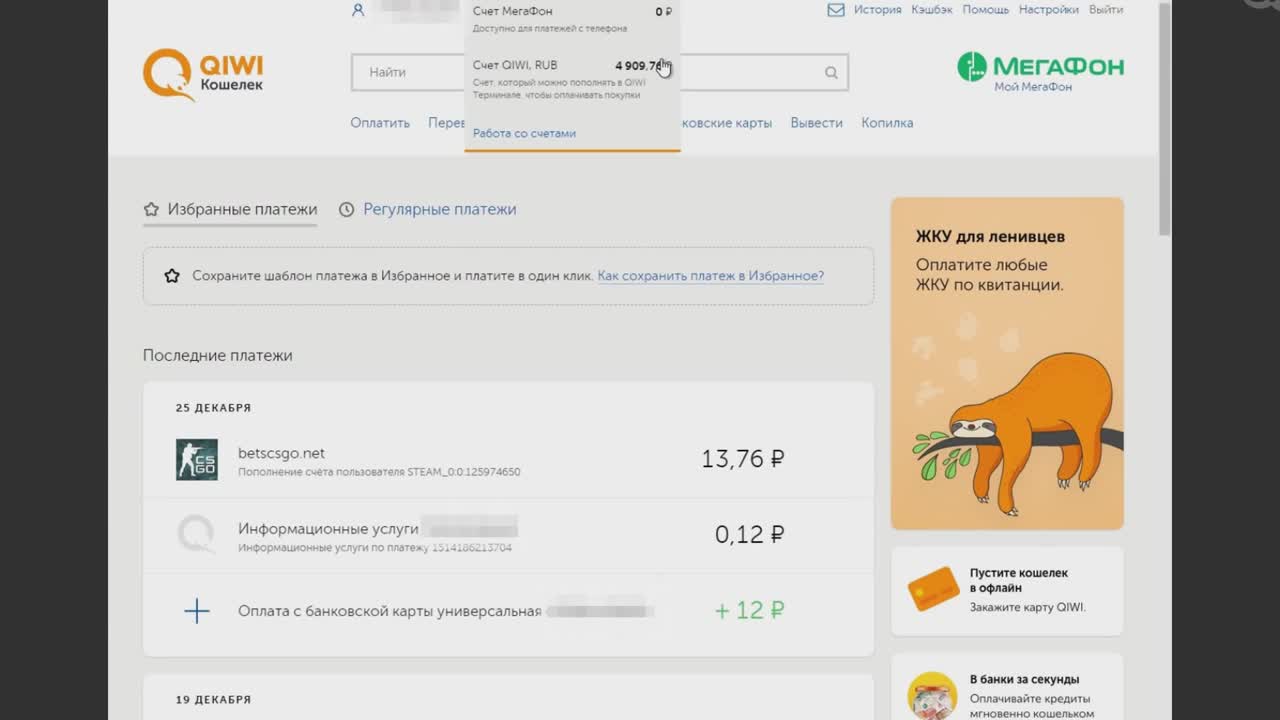Click Как сохранить платеж в Избранное link
This screenshot has height=720, width=1280.
(711, 276)
